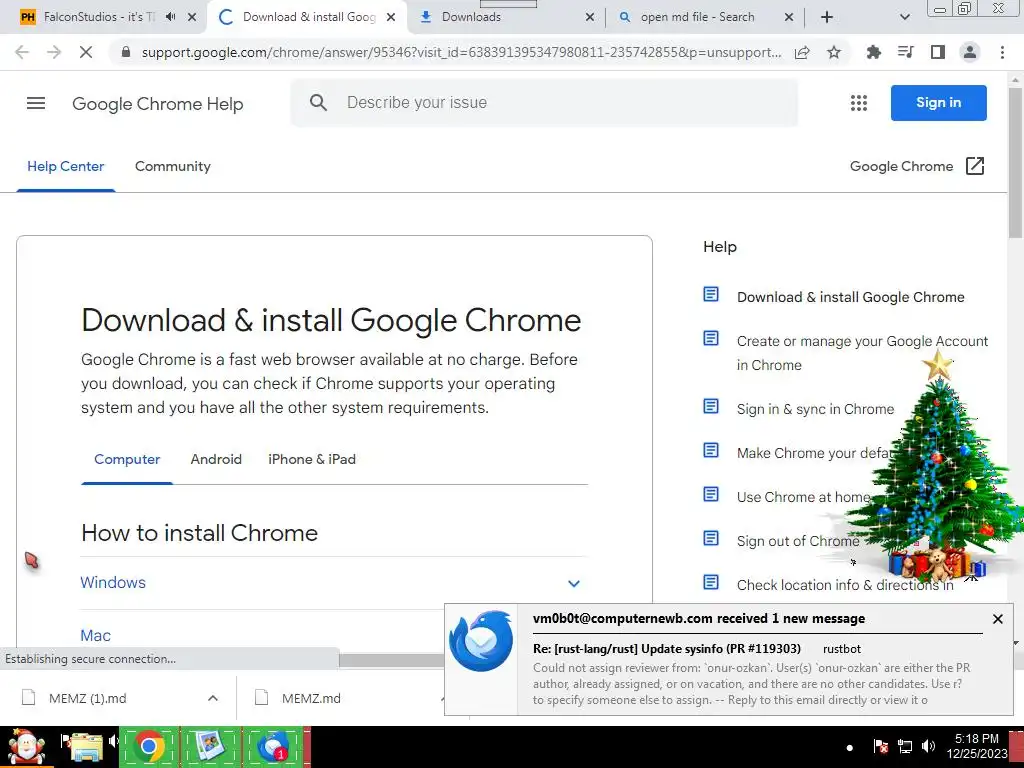Open a new browser tab
This screenshot has width=1024, height=768.
[x=827, y=17]
